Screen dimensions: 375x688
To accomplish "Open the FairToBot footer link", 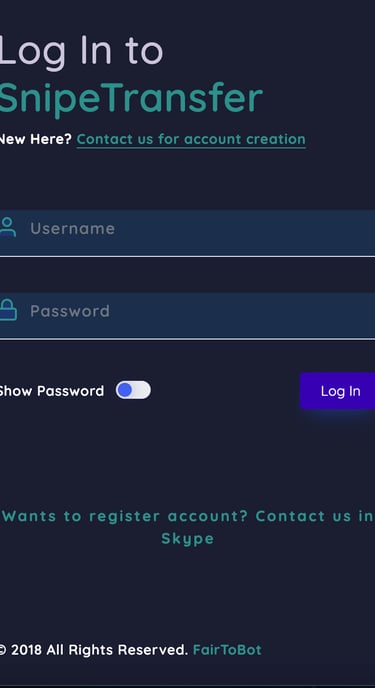I will (227, 649).
